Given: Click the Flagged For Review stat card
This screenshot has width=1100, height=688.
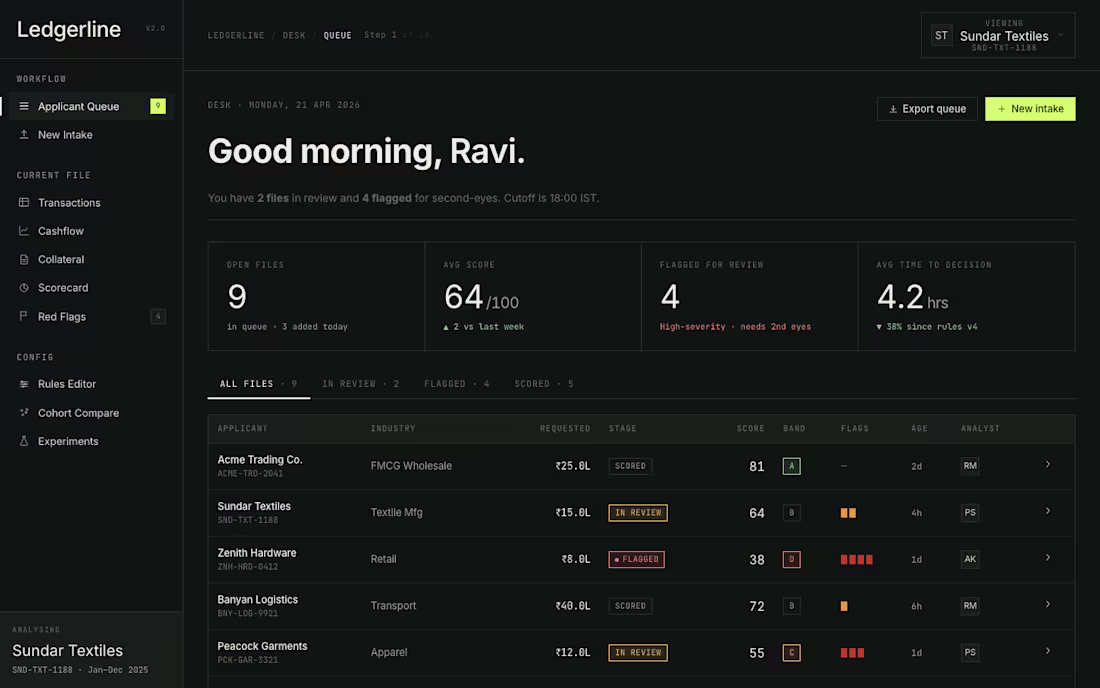Looking at the screenshot, I should tap(750, 296).
